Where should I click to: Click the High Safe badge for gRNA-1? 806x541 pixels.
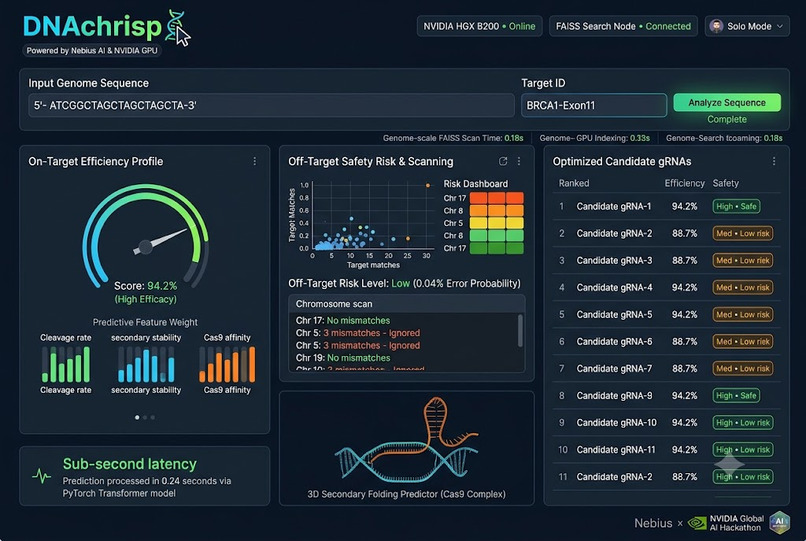[x=736, y=206]
